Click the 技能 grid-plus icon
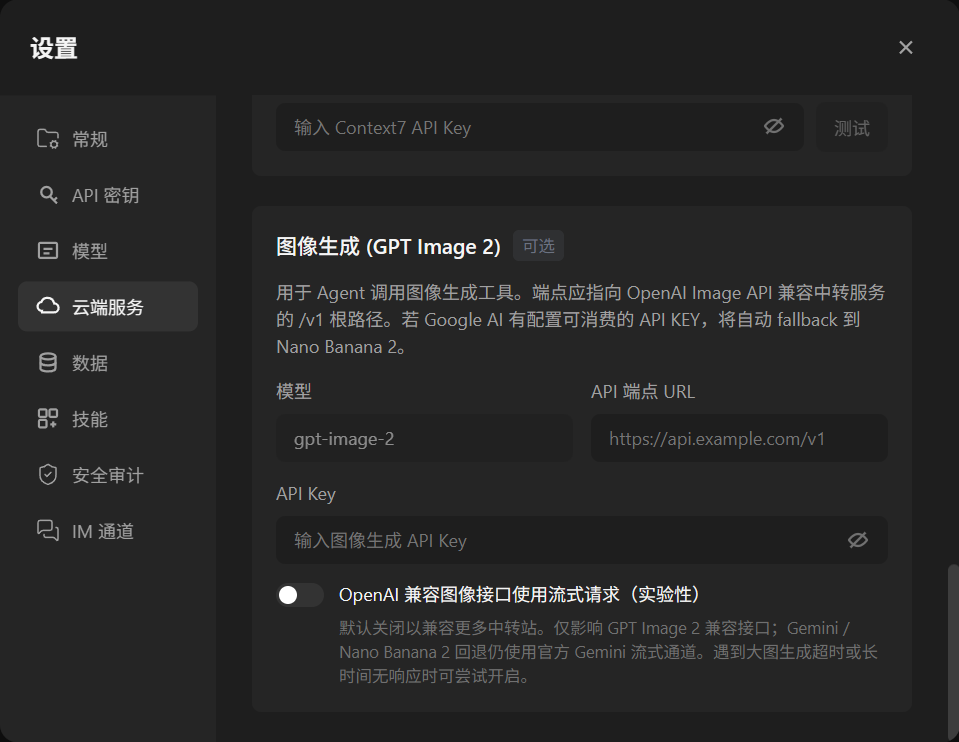The width and height of the screenshot is (959, 742). click(x=48, y=419)
